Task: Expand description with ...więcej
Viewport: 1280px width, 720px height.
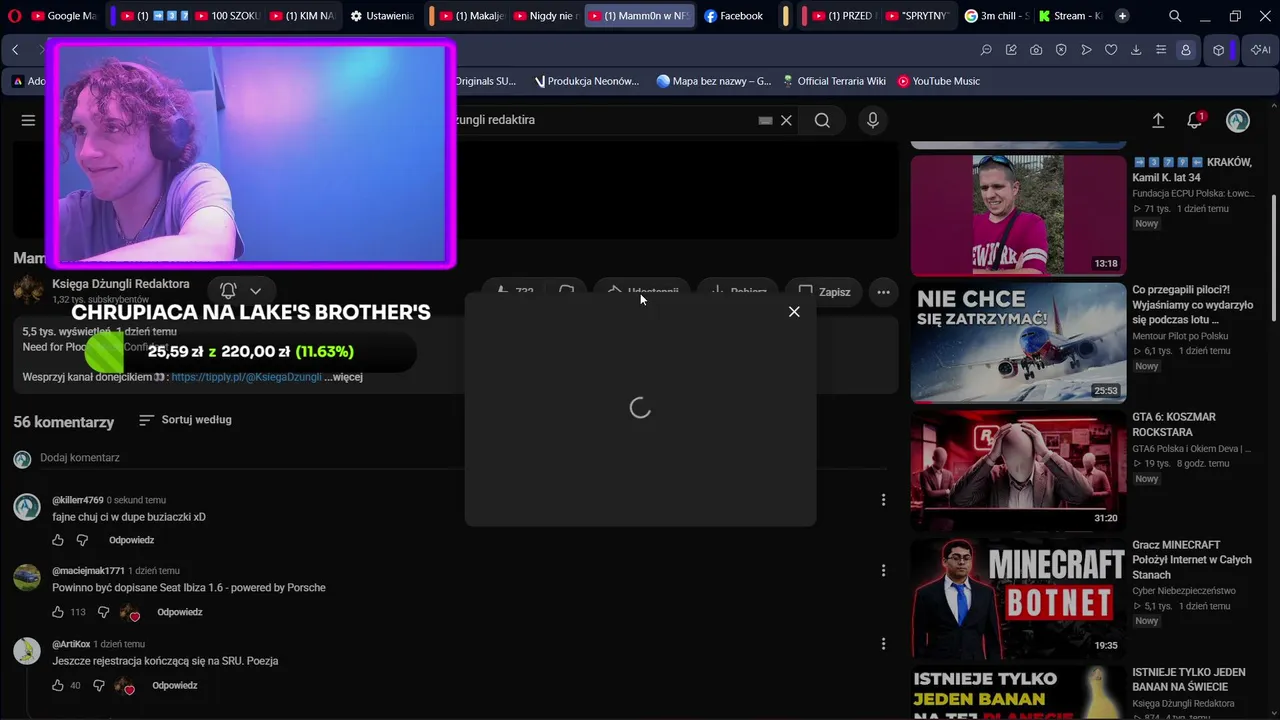Action: click(x=343, y=377)
